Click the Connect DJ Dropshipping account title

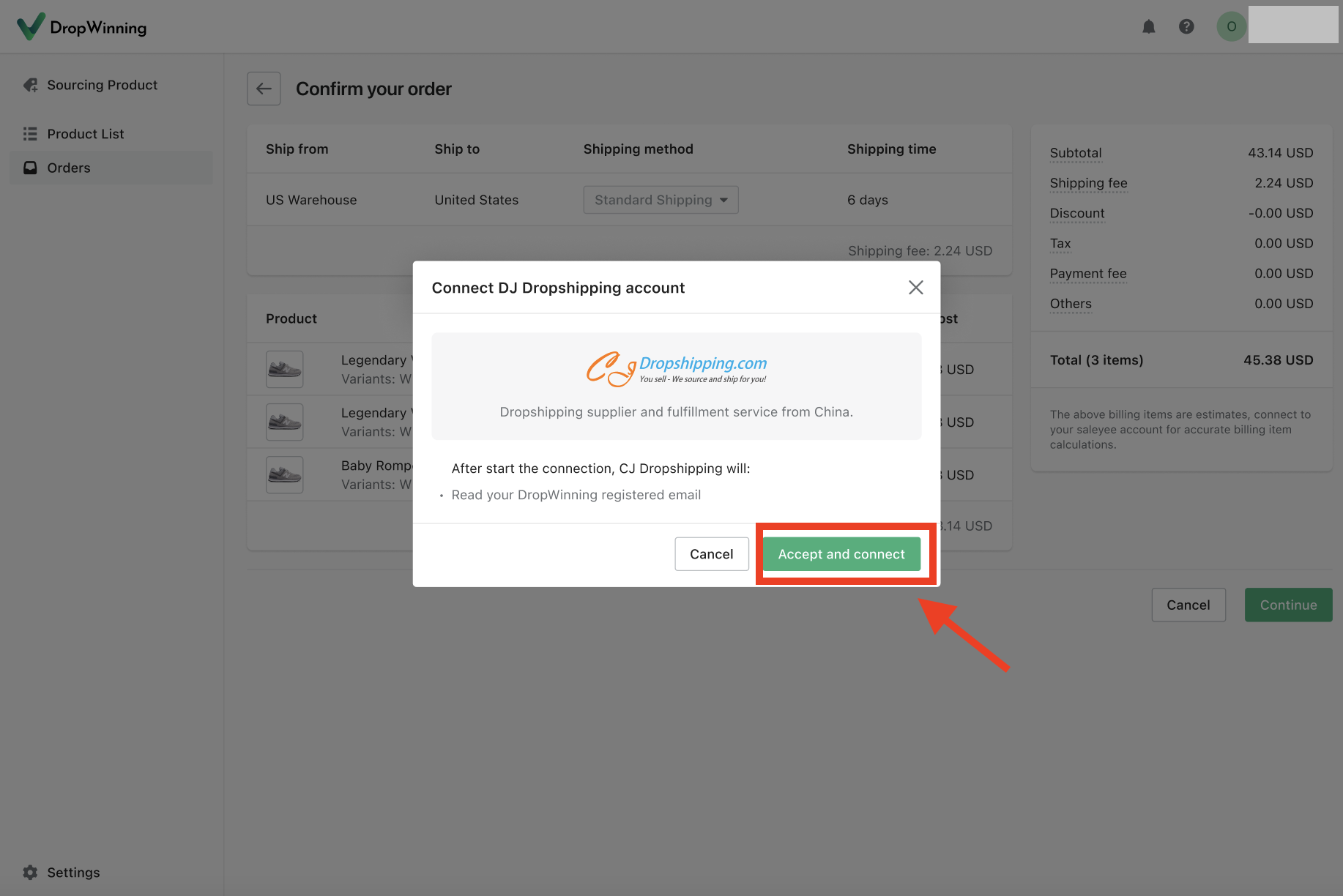pyautogui.click(x=558, y=288)
